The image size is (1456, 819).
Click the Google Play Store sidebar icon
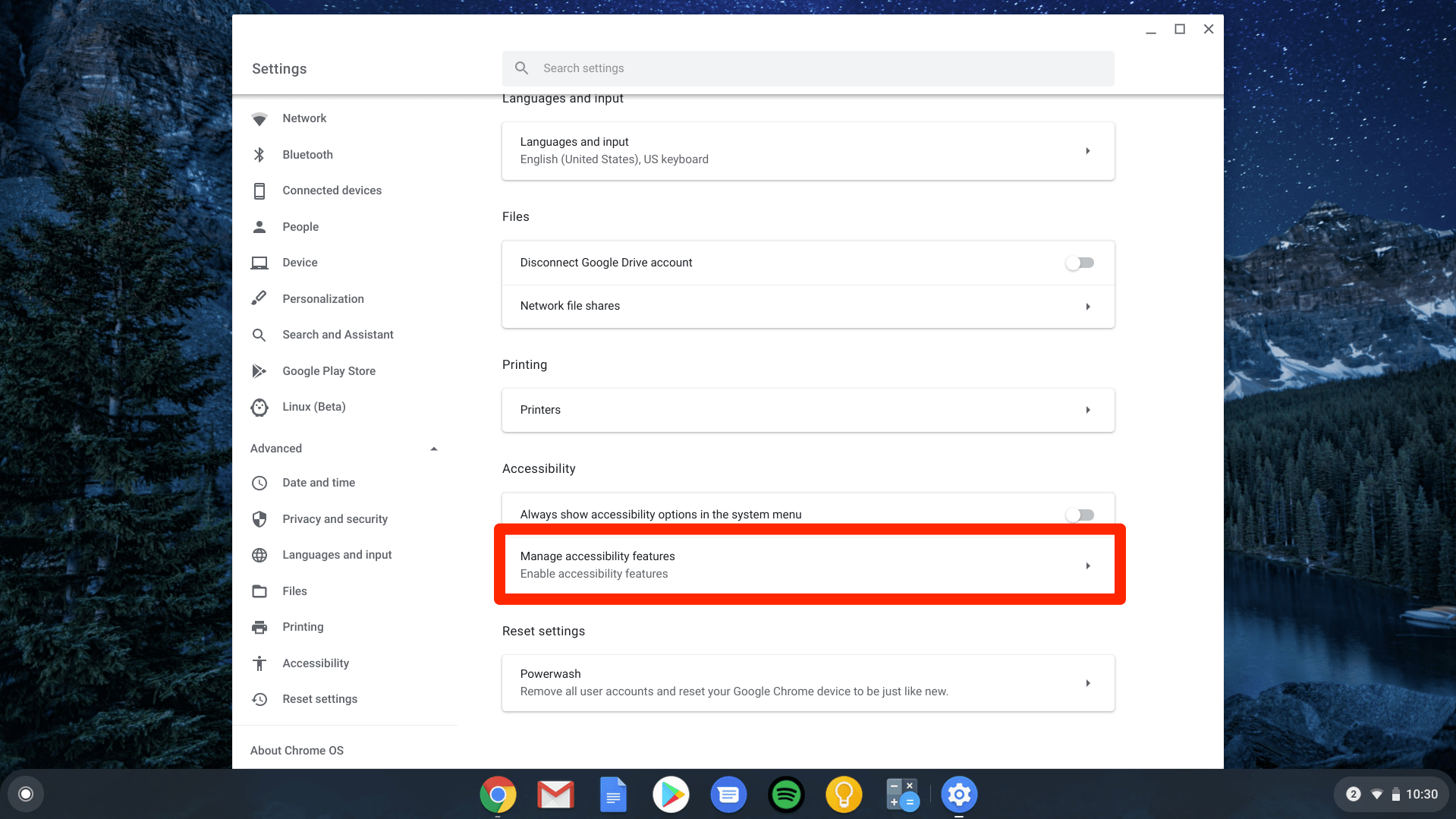click(259, 371)
